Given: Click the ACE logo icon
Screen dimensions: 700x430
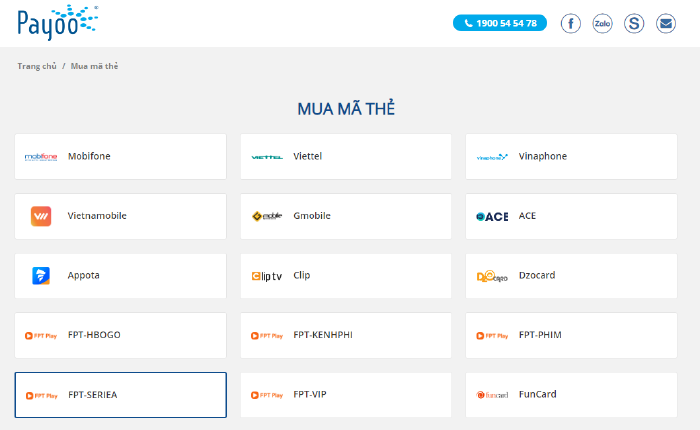Looking at the screenshot, I should [x=492, y=217].
